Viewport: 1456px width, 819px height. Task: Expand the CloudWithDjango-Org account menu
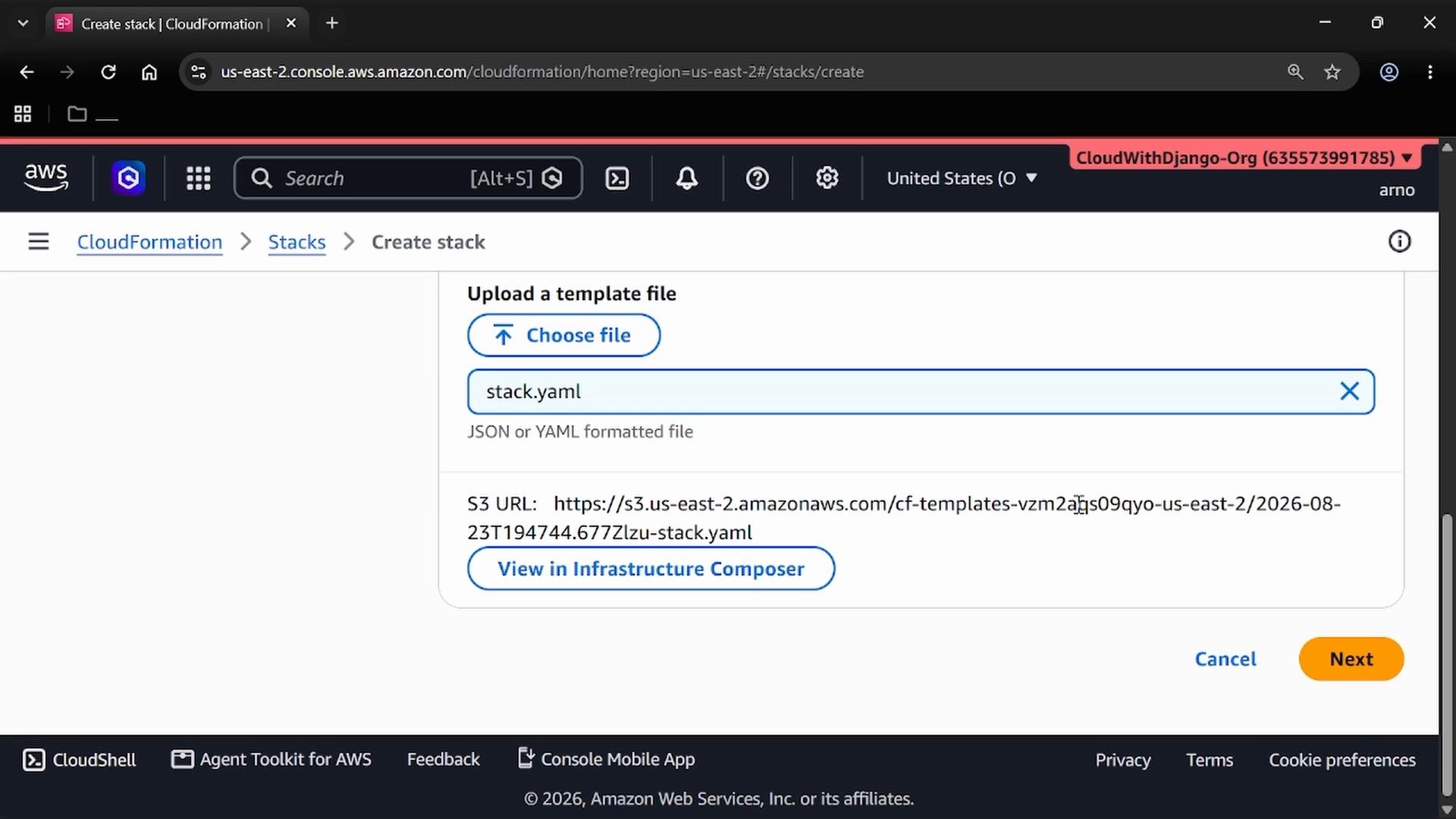pyautogui.click(x=1245, y=158)
